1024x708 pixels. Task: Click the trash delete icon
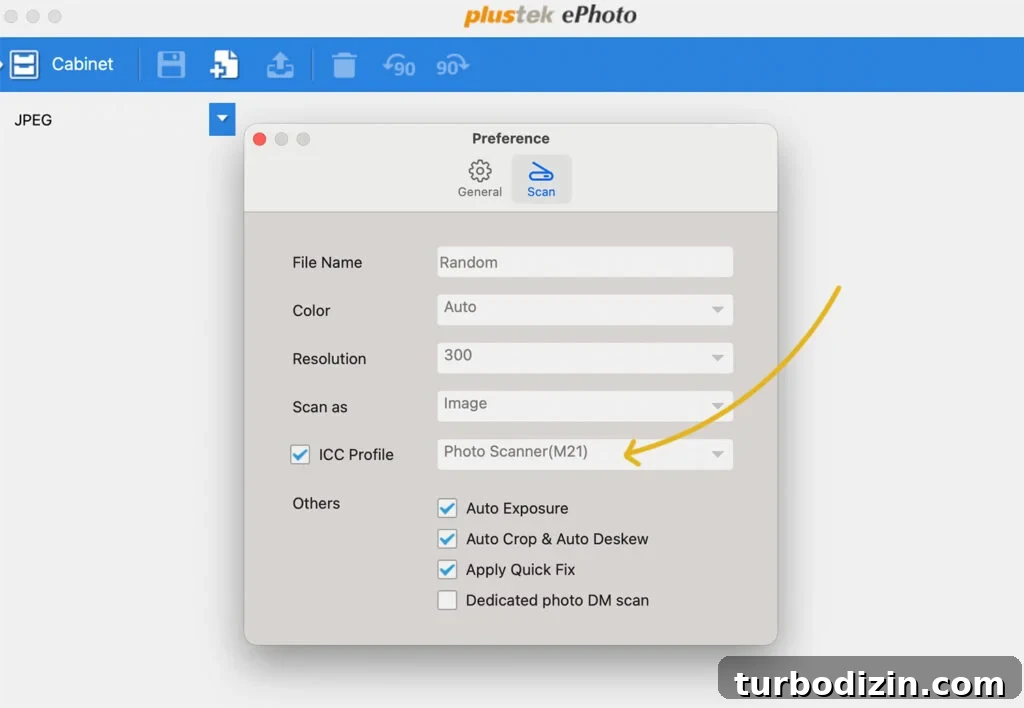[x=344, y=65]
